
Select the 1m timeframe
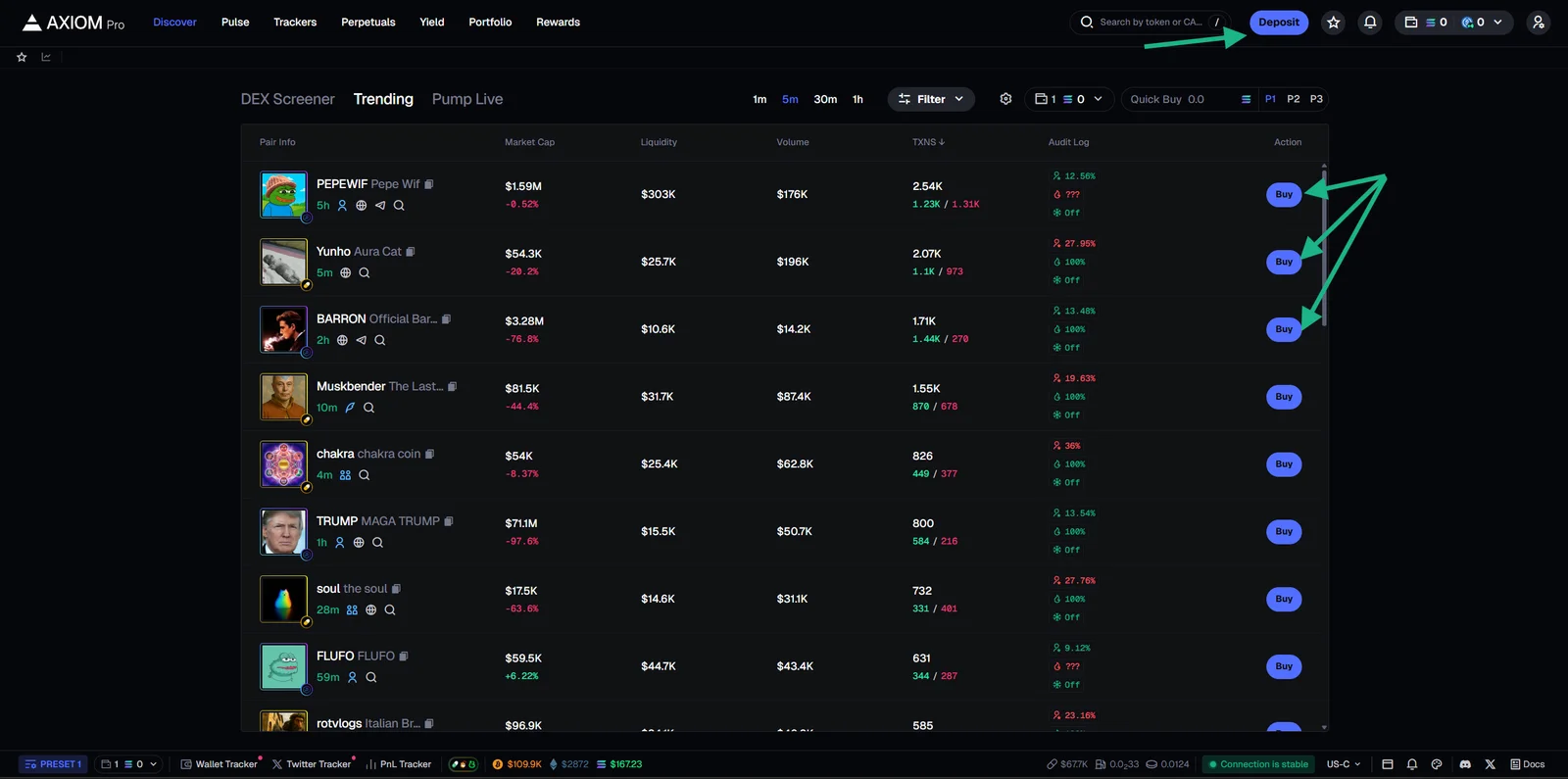tap(759, 99)
